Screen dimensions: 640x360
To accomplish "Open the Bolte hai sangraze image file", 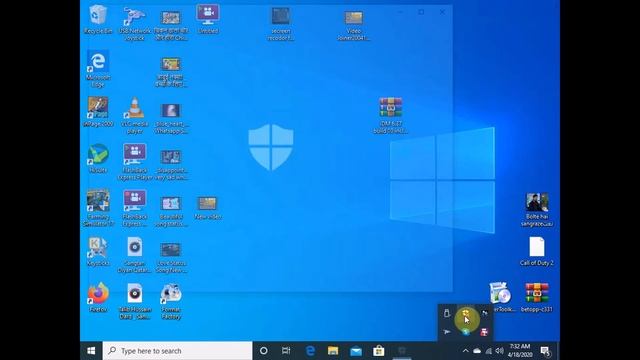I will 537,209.
